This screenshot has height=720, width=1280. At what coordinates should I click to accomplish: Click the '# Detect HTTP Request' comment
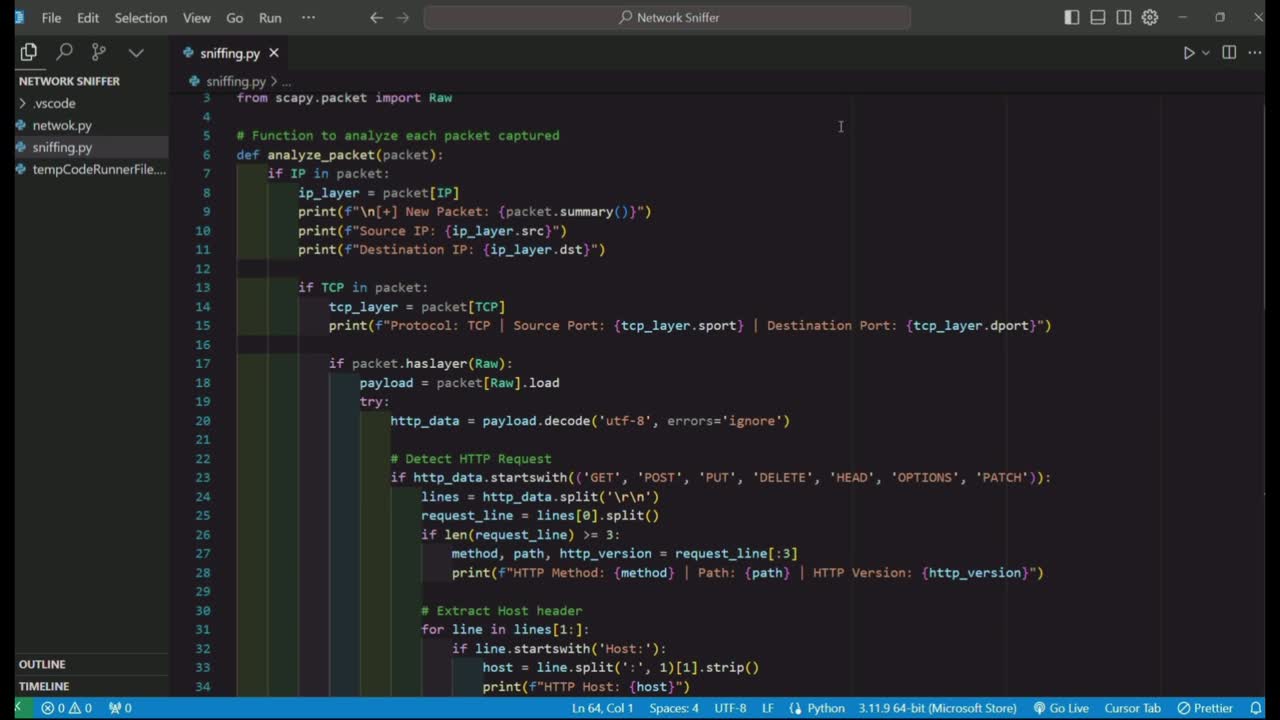click(471, 459)
